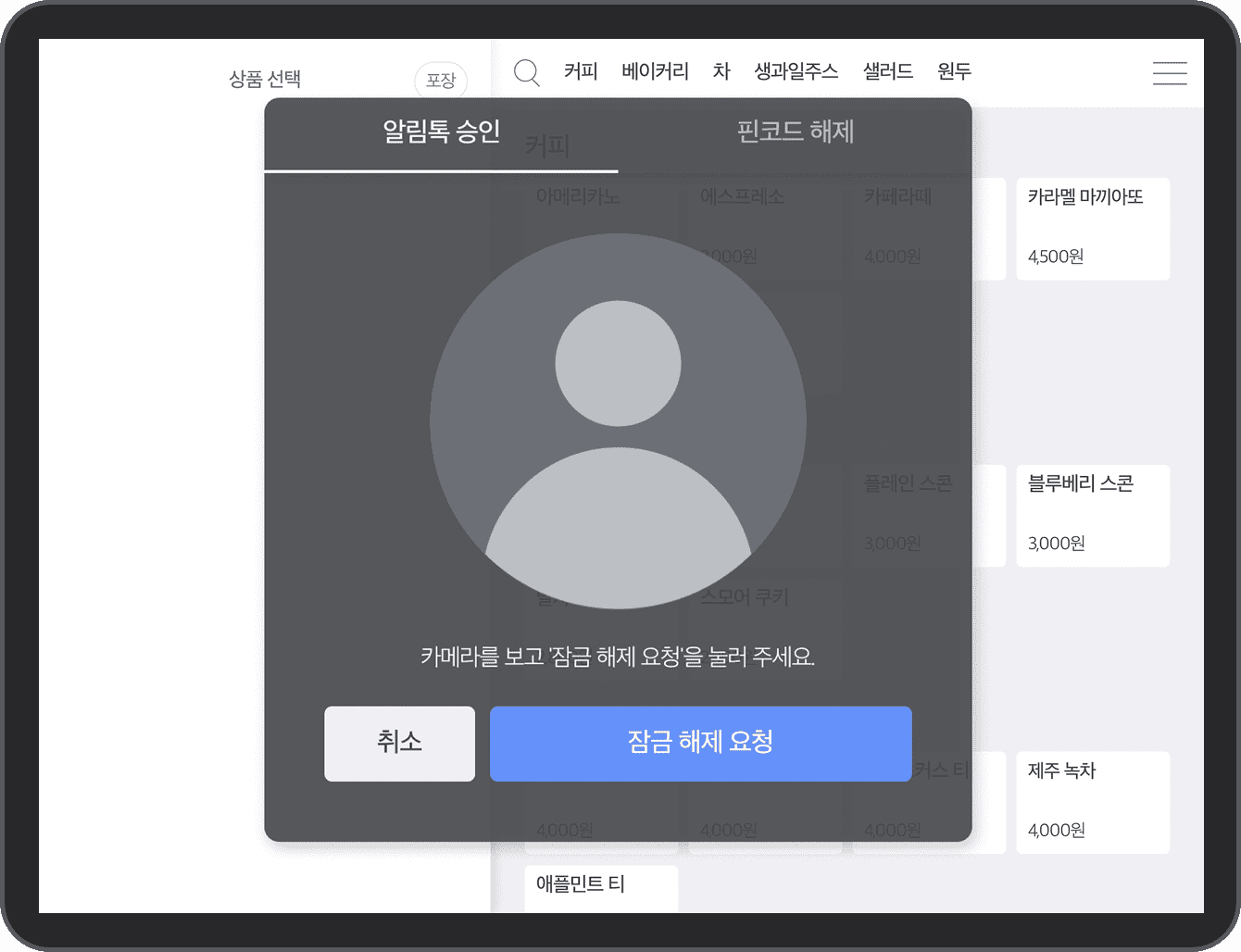This screenshot has width=1241, height=952.
Task: Choose the 블루베리 스콘 product card
Action: (1093, 515)
